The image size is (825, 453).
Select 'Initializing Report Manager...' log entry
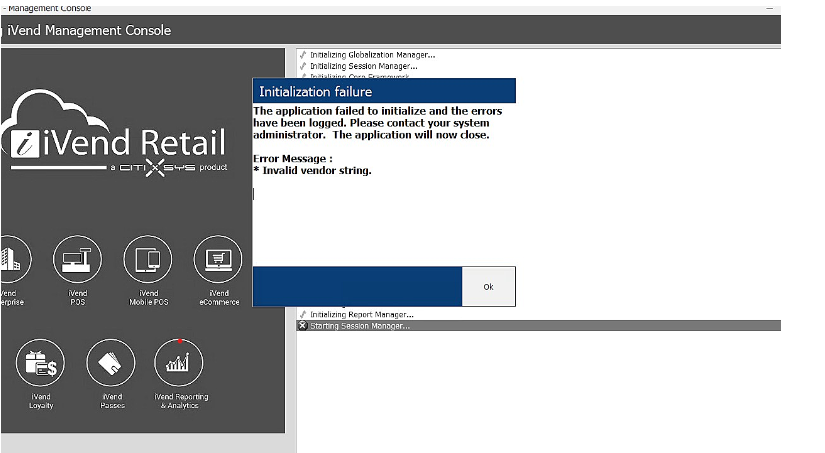361,315
